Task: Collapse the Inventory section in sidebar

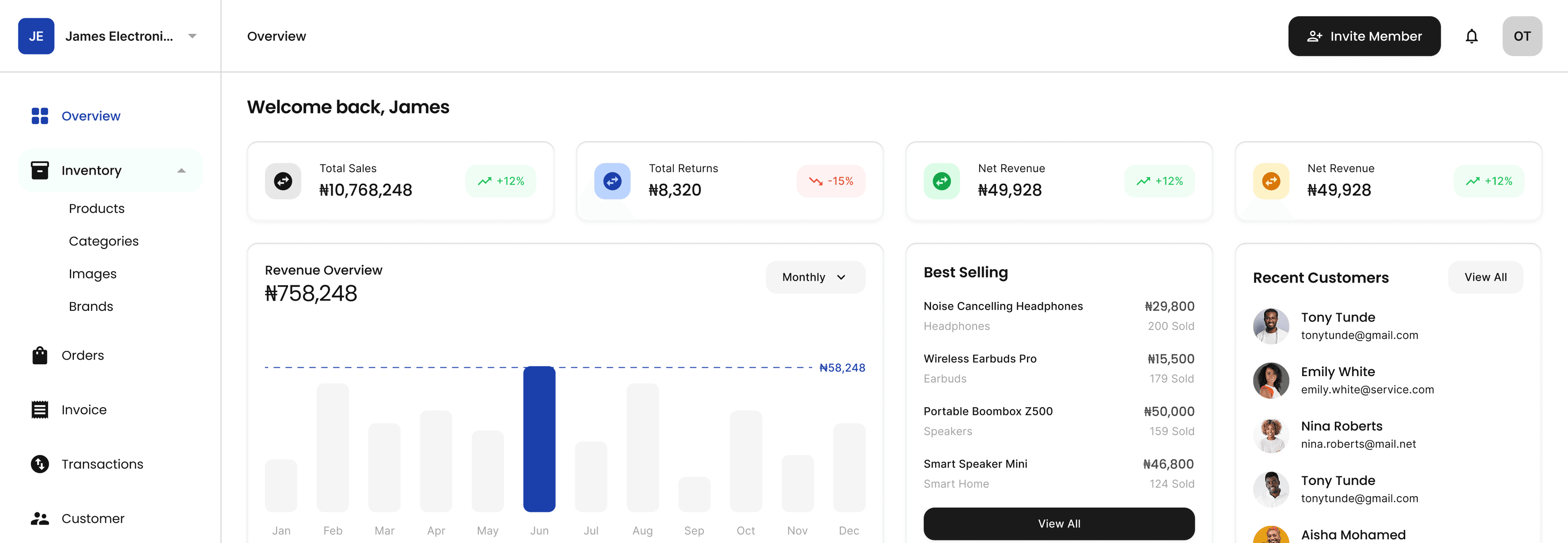Action: (181, 170)
